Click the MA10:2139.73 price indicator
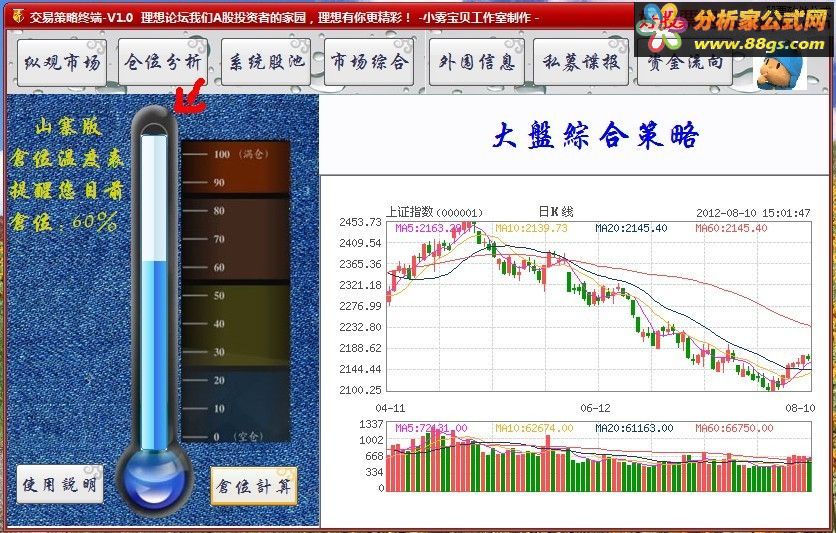 531,228
